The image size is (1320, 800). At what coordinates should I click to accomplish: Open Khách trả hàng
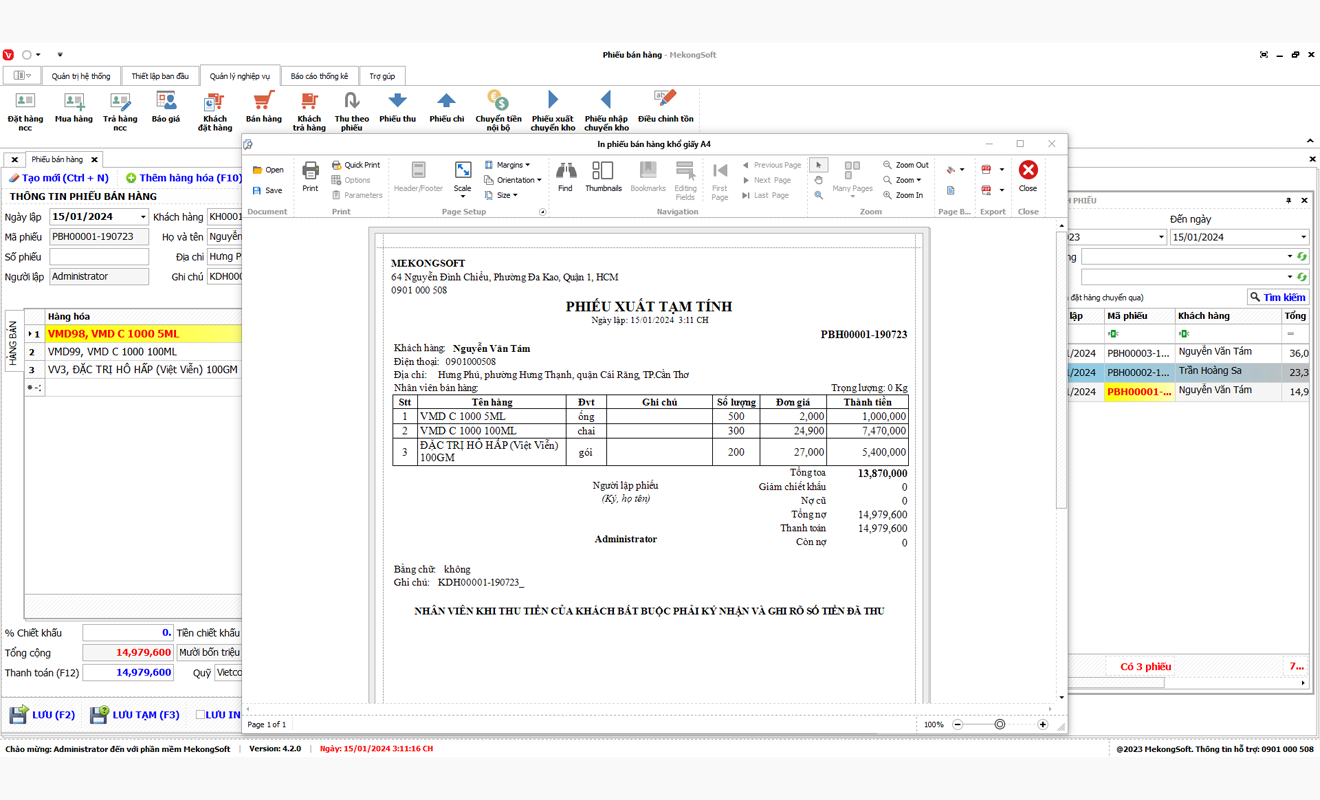(309, 110)
